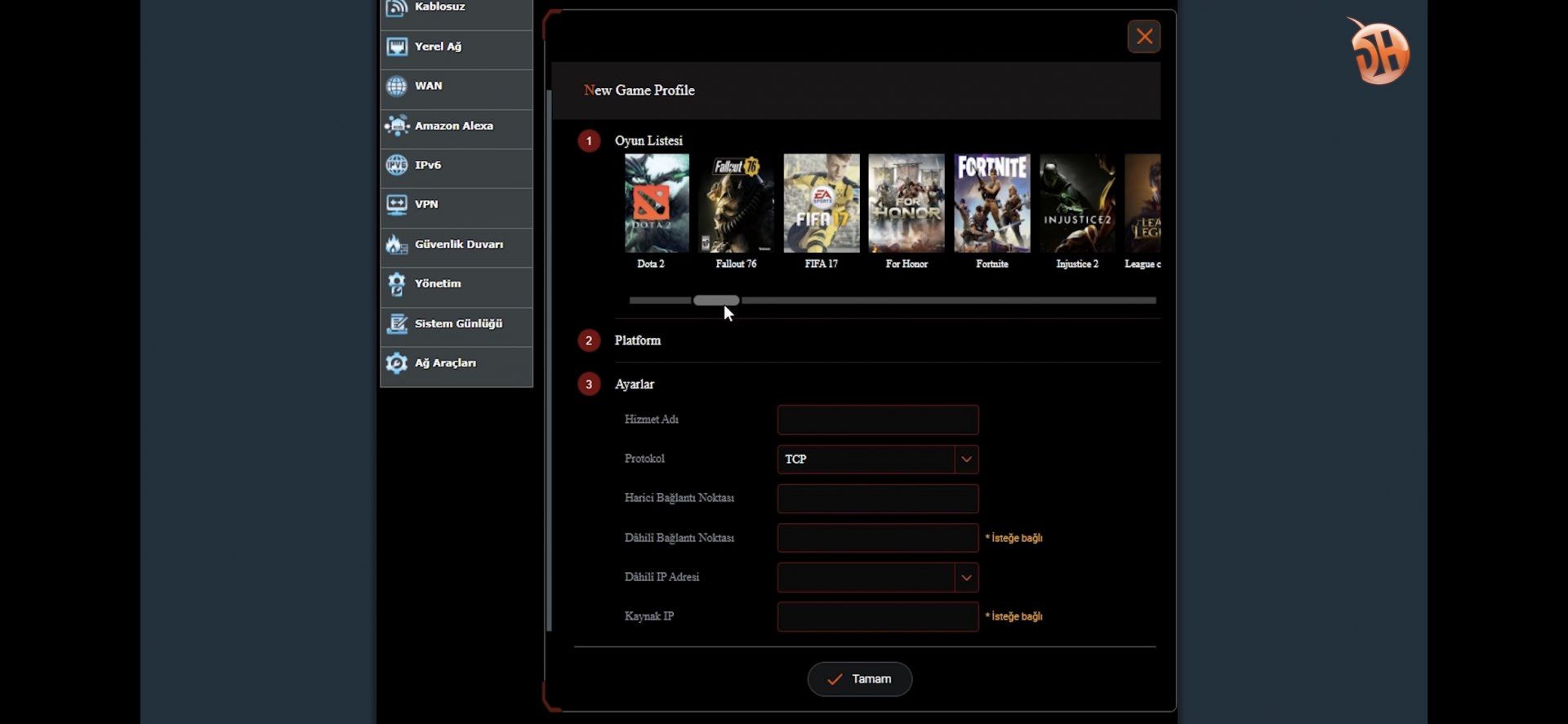Select the Fallout 76 game cover
Image resolution: width=1568 pixels, height=724 pixels.
point(736,203)
